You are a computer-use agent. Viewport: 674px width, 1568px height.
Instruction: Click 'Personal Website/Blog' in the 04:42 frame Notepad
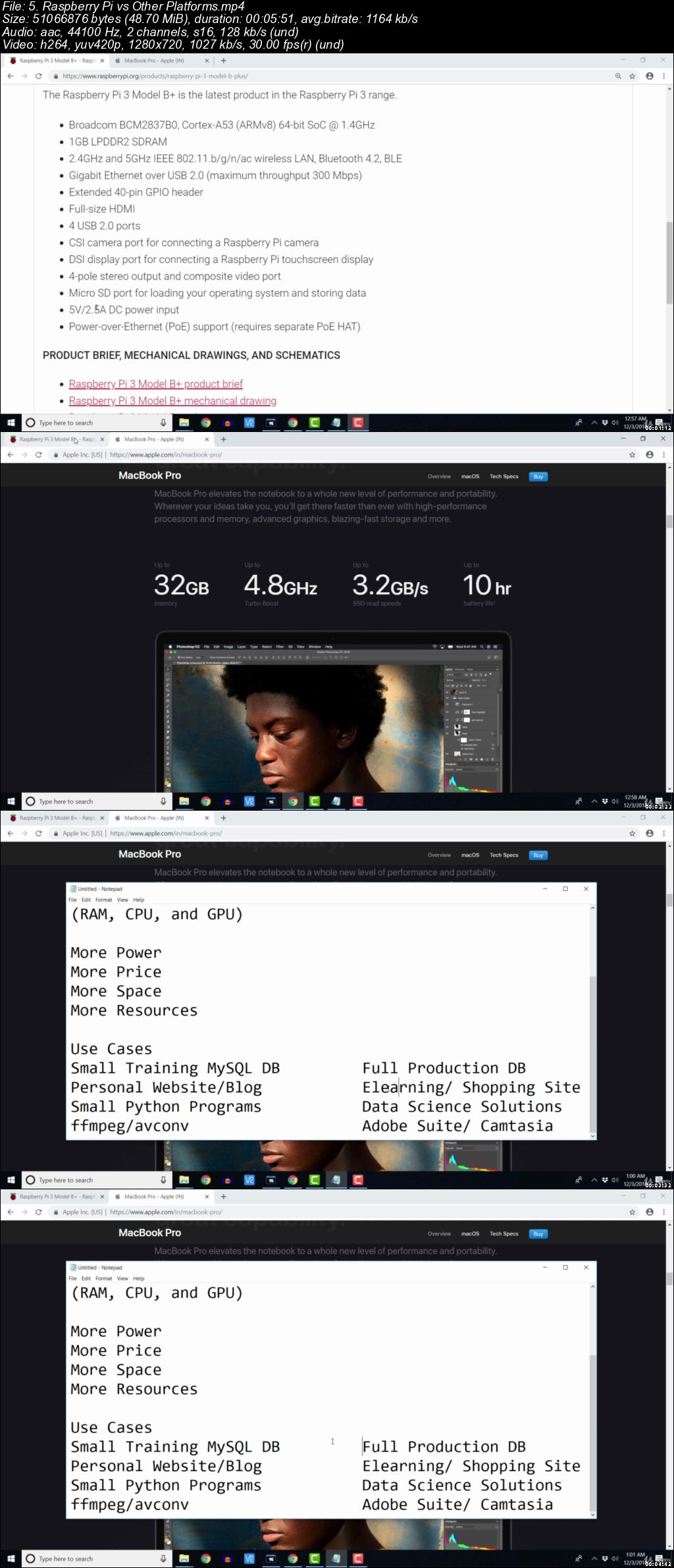[x=167, y=1466]
